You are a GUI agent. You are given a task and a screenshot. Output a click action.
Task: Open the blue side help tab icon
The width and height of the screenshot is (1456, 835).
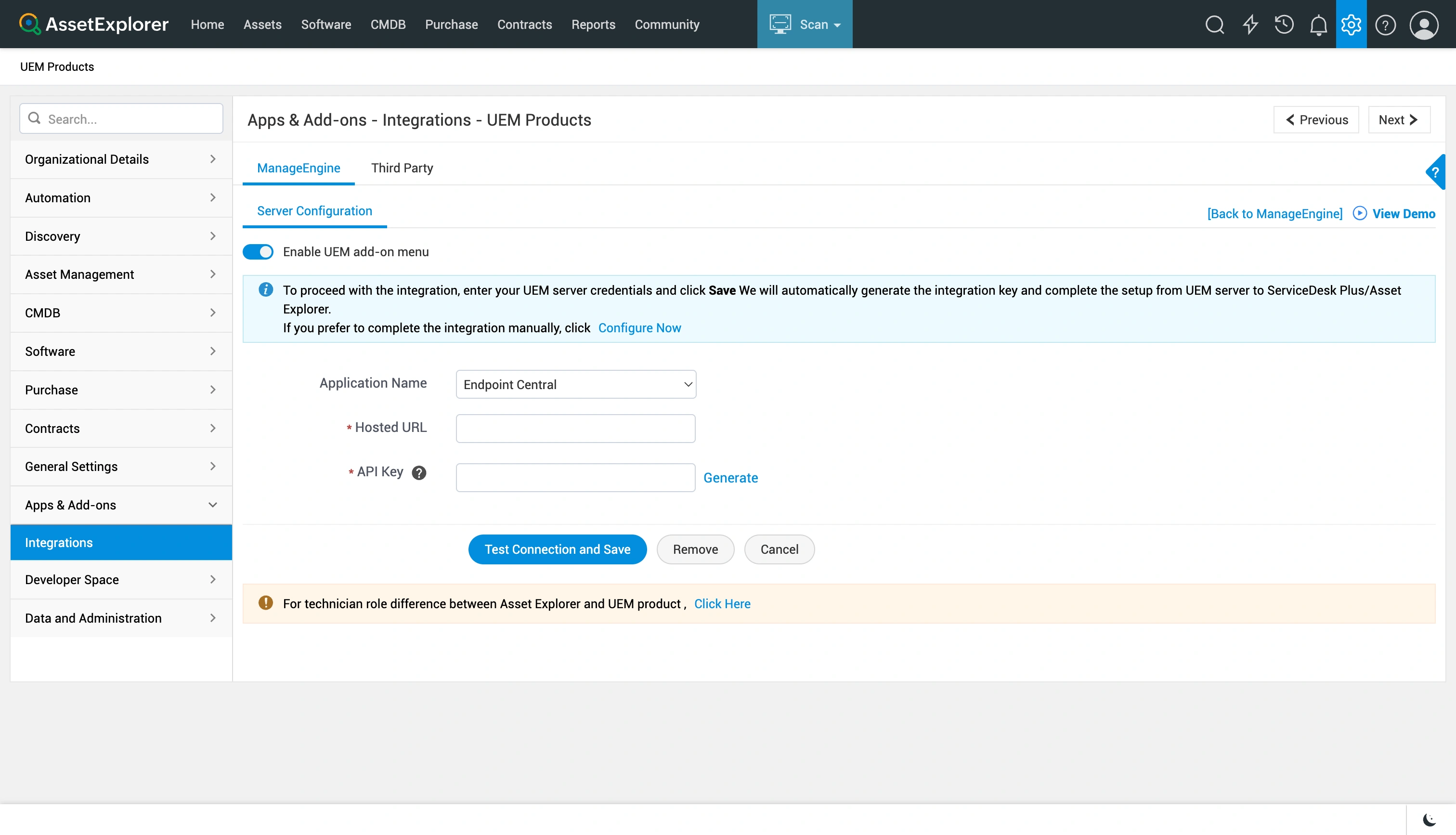tap(1435, 172)
